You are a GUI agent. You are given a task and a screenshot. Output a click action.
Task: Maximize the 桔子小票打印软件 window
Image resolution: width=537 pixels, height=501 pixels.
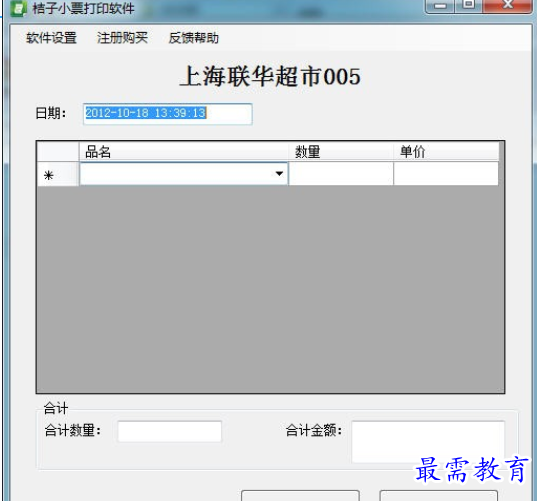click(x=469, y=6)
